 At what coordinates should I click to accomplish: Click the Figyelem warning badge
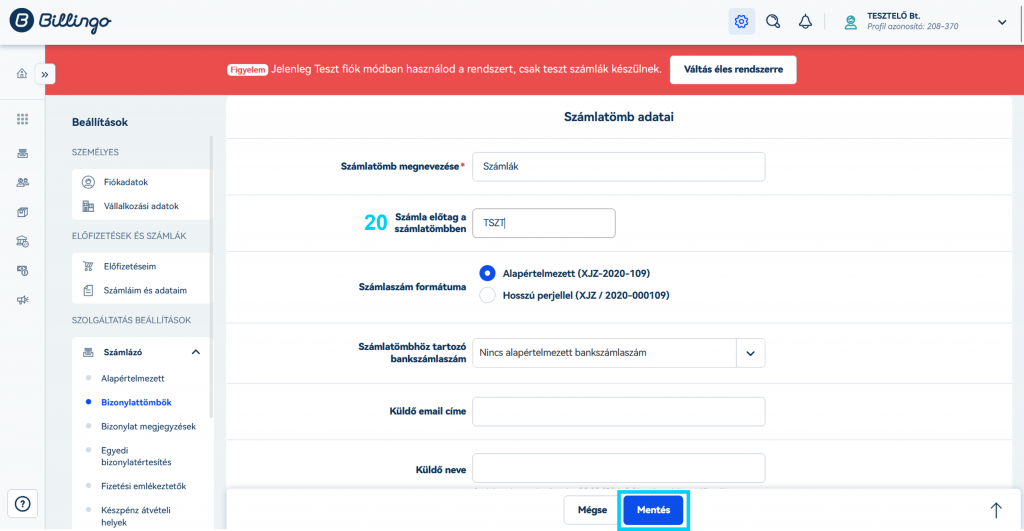point(248,70)
